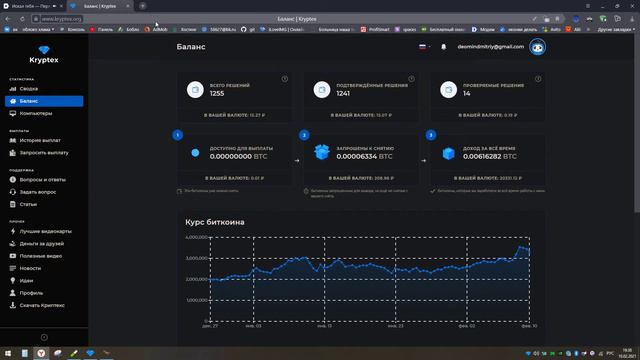Image resolution: width=640 pixels, height=360 pixels.
Task: Click Yandex browser icon in taskbar
Action: [41, 353]
